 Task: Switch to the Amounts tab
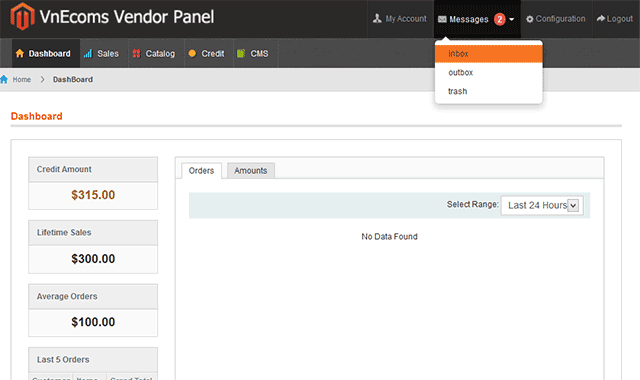coord(251,171)
